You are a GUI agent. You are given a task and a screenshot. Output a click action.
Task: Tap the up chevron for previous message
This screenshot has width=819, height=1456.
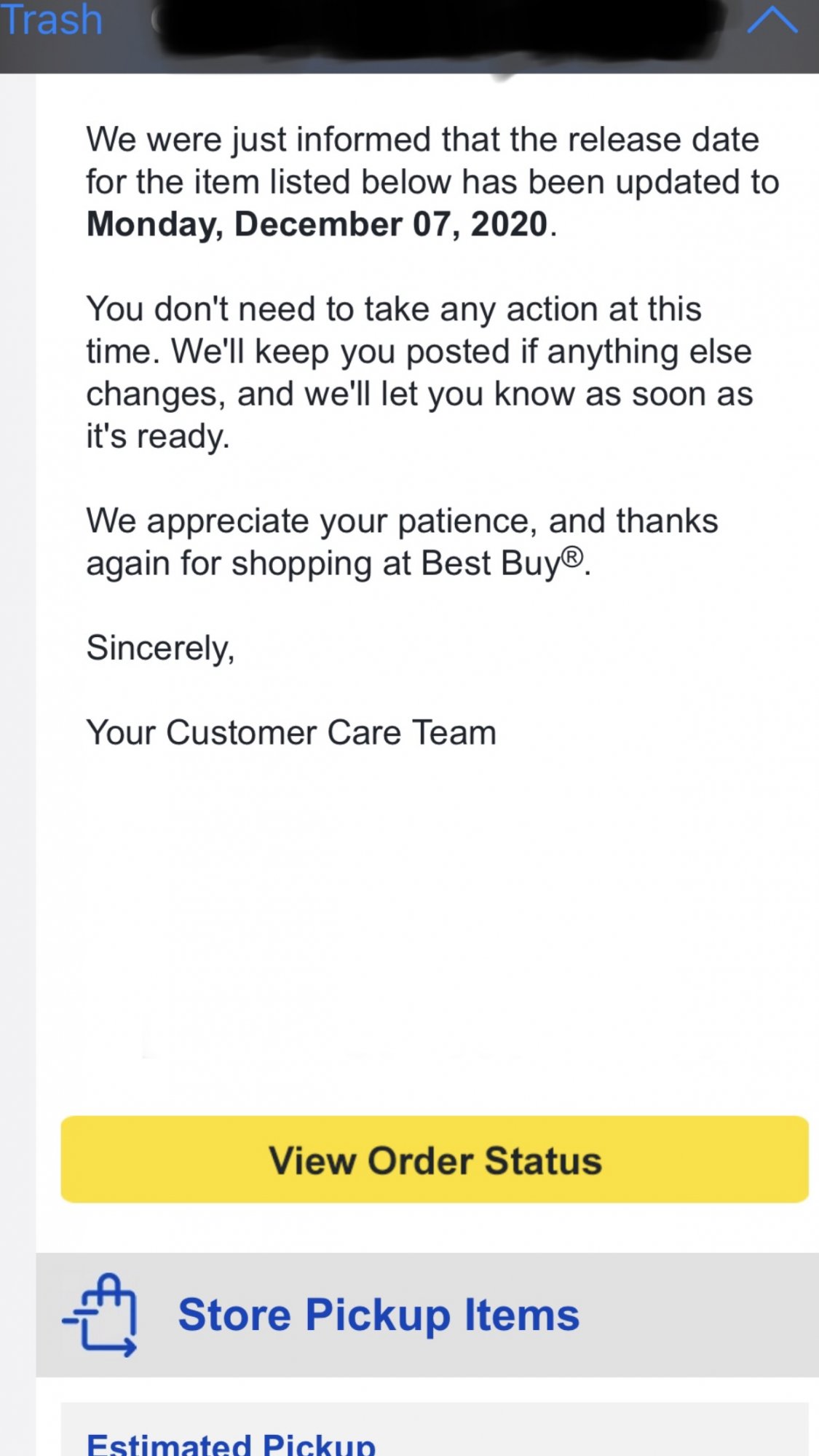tap(772, 20)
